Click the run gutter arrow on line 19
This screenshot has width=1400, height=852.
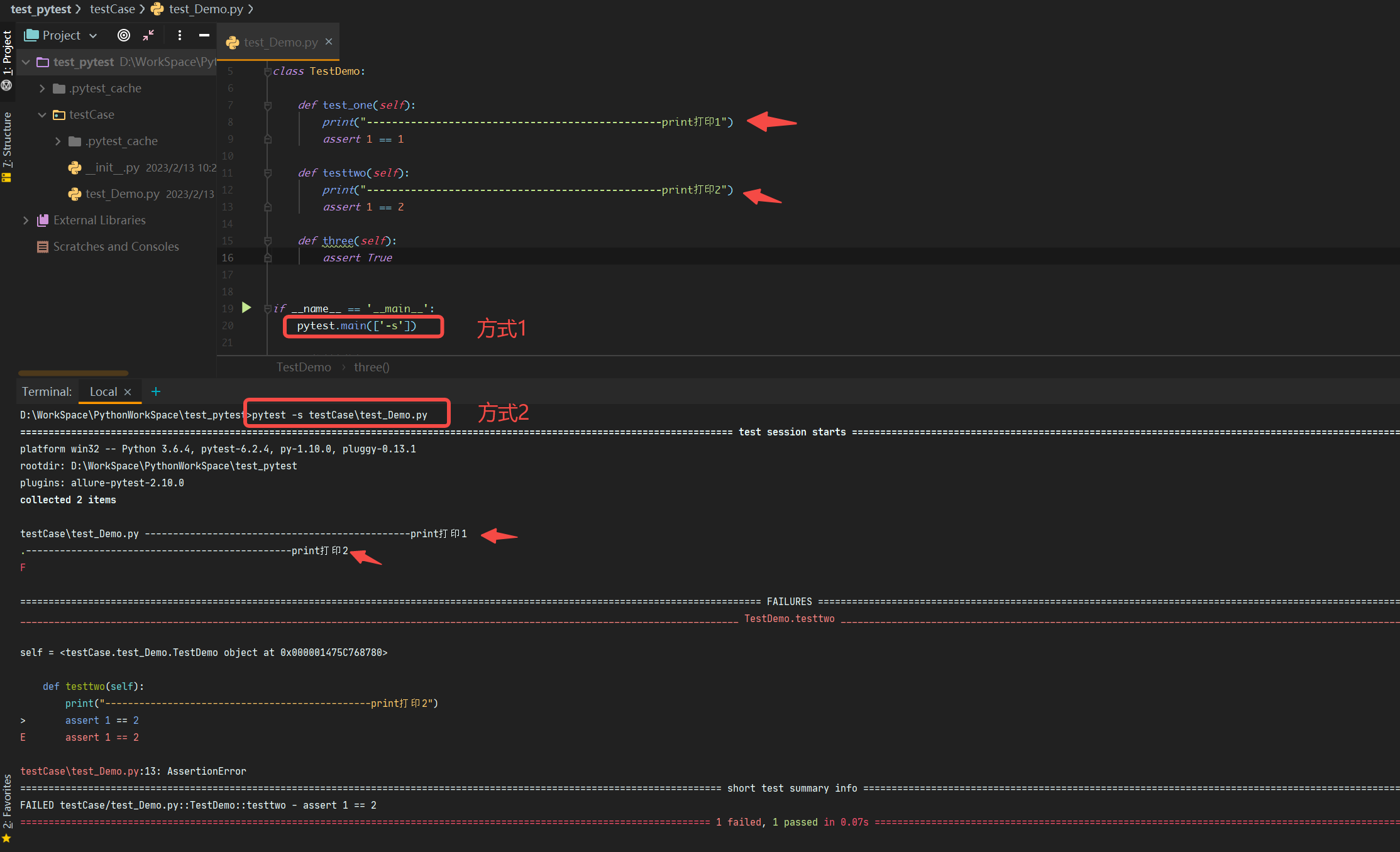click(246, 308)
